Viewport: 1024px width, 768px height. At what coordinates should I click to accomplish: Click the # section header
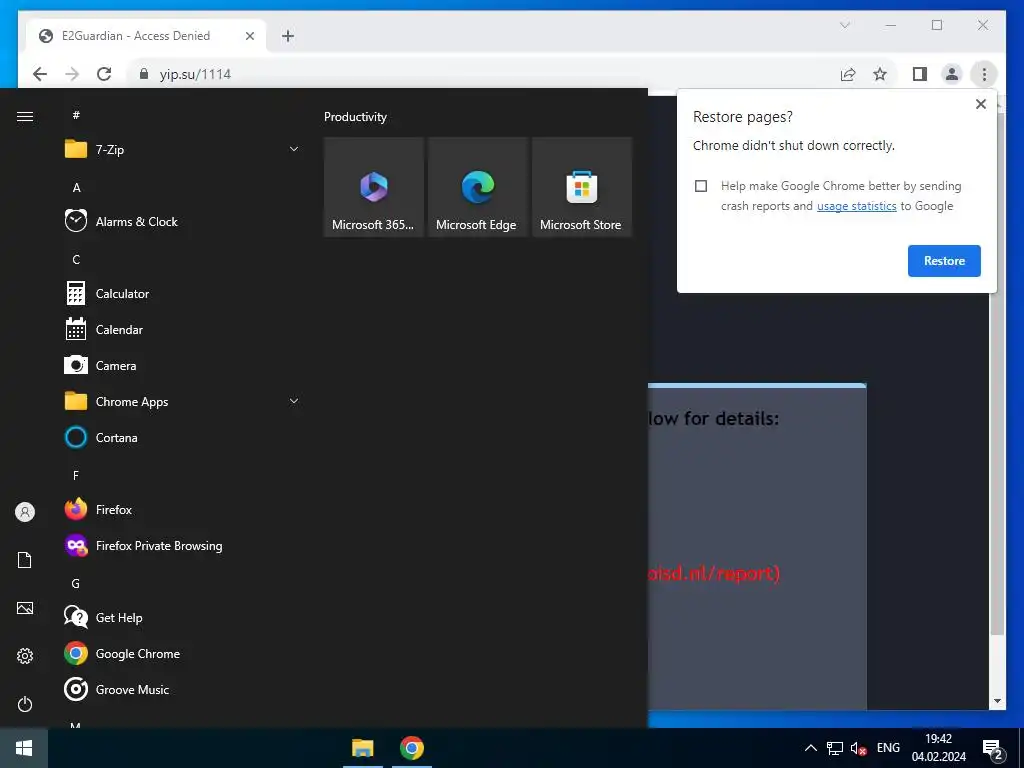click(76, 115)
